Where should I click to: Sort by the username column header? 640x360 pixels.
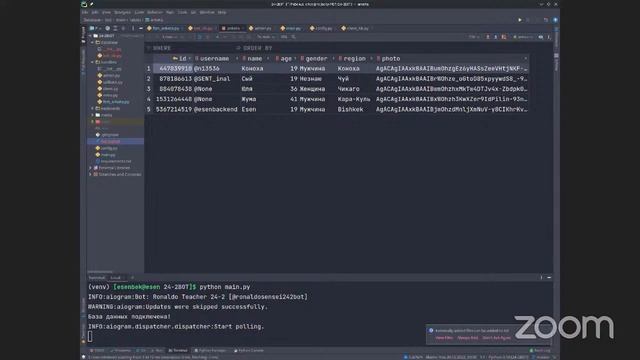tap(215, 58)
